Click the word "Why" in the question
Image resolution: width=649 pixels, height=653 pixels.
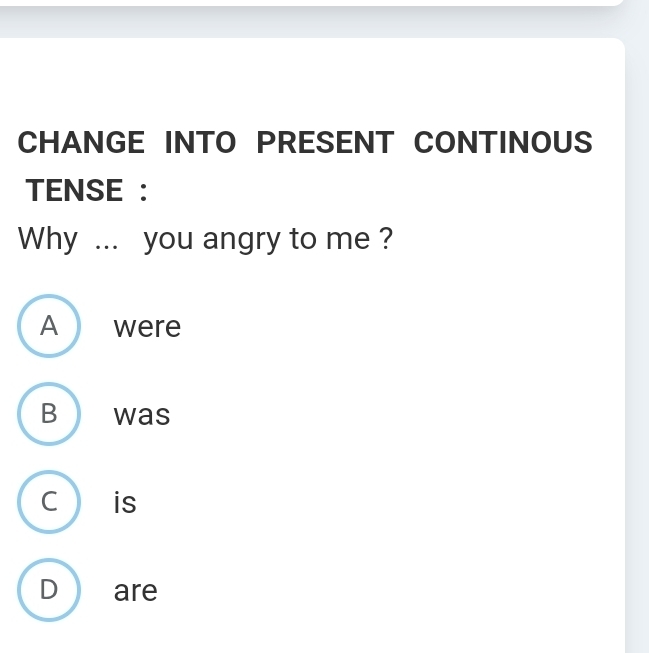point(48,240)
